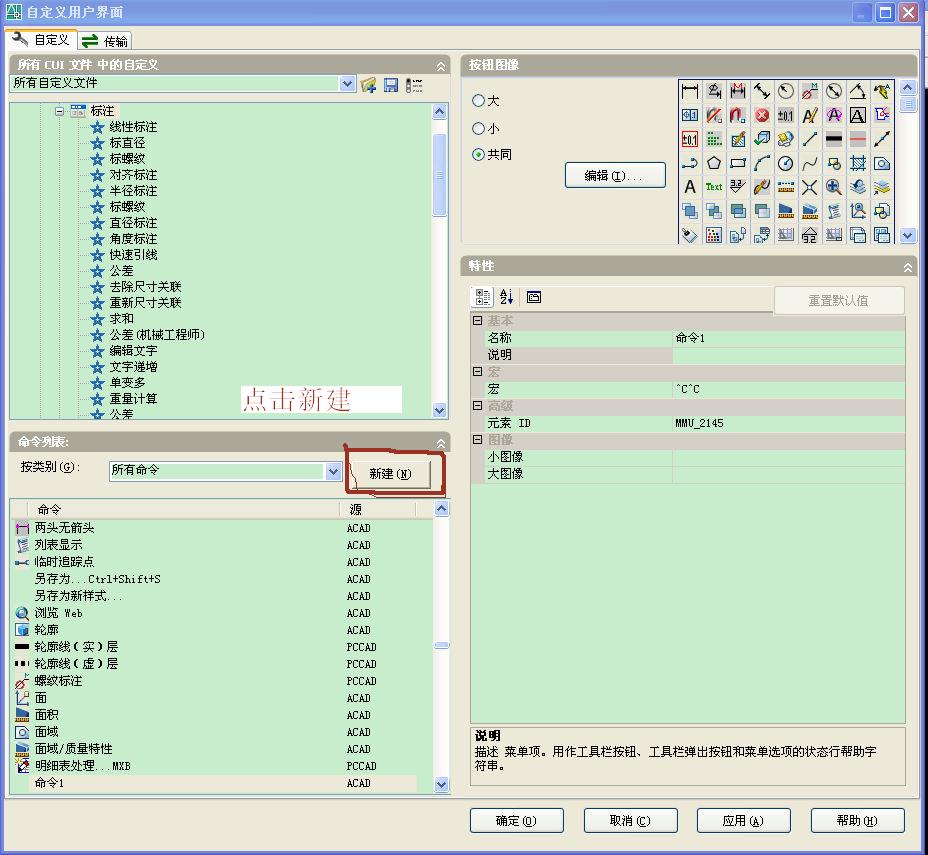Click the display filters icon beside save

click(x=414, y=85)
